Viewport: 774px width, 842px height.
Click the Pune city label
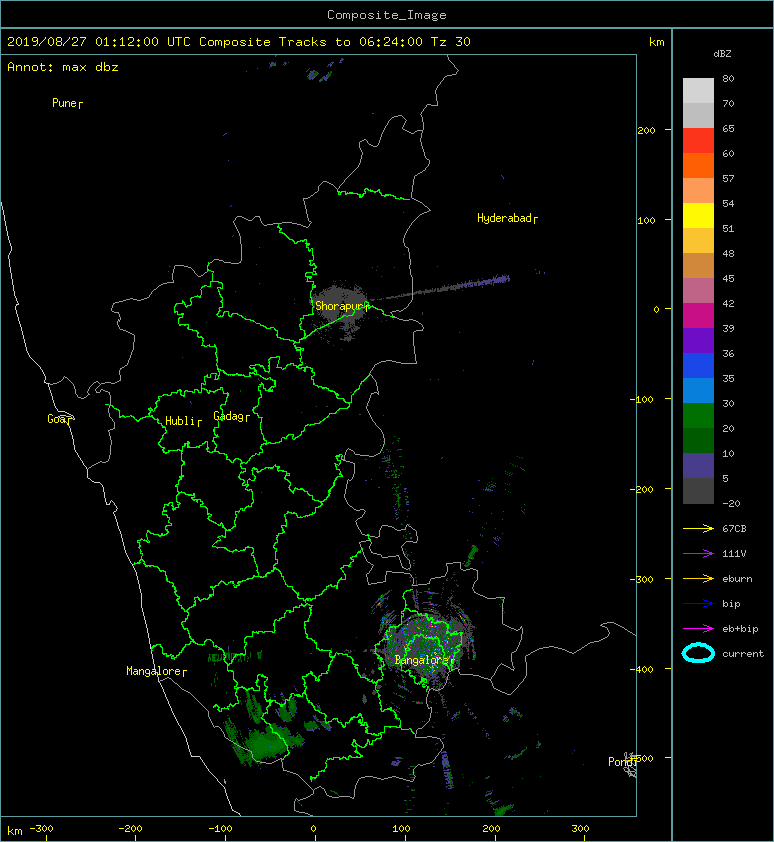click(64, 103)
